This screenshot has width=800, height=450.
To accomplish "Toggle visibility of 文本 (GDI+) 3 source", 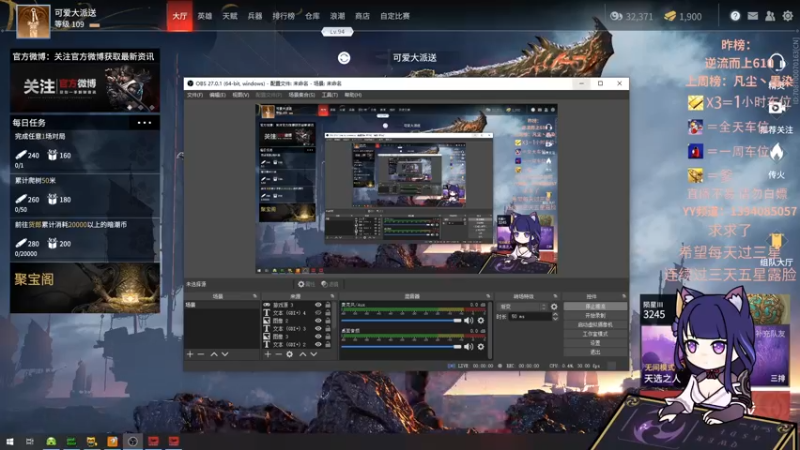I will 318,329.
